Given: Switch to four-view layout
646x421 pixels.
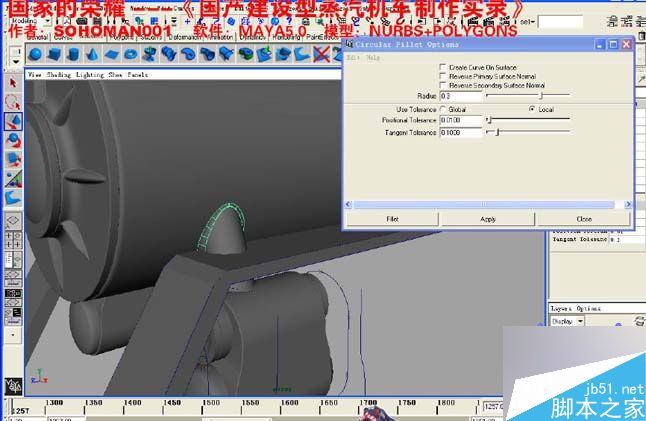Looking at the screenshot, I should [13, 240].
